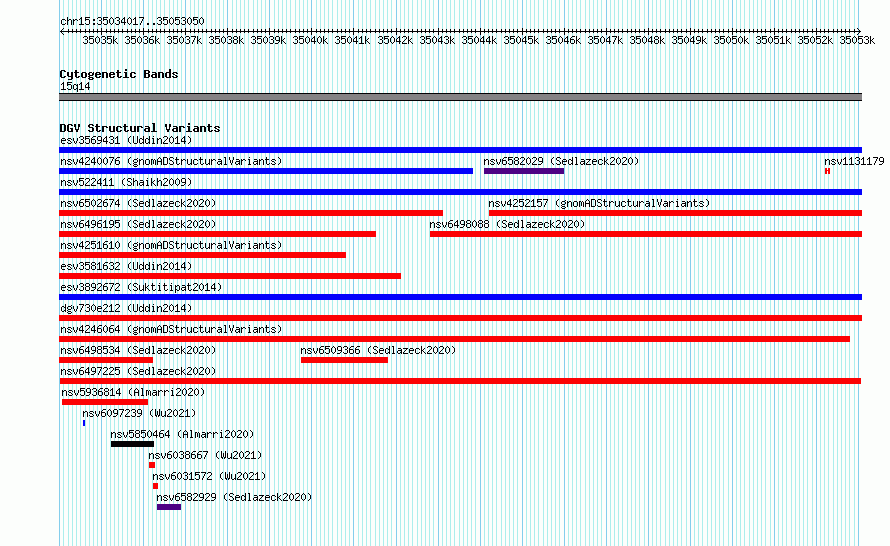Select the nsv6498088 red variant bar

point(646,234)
